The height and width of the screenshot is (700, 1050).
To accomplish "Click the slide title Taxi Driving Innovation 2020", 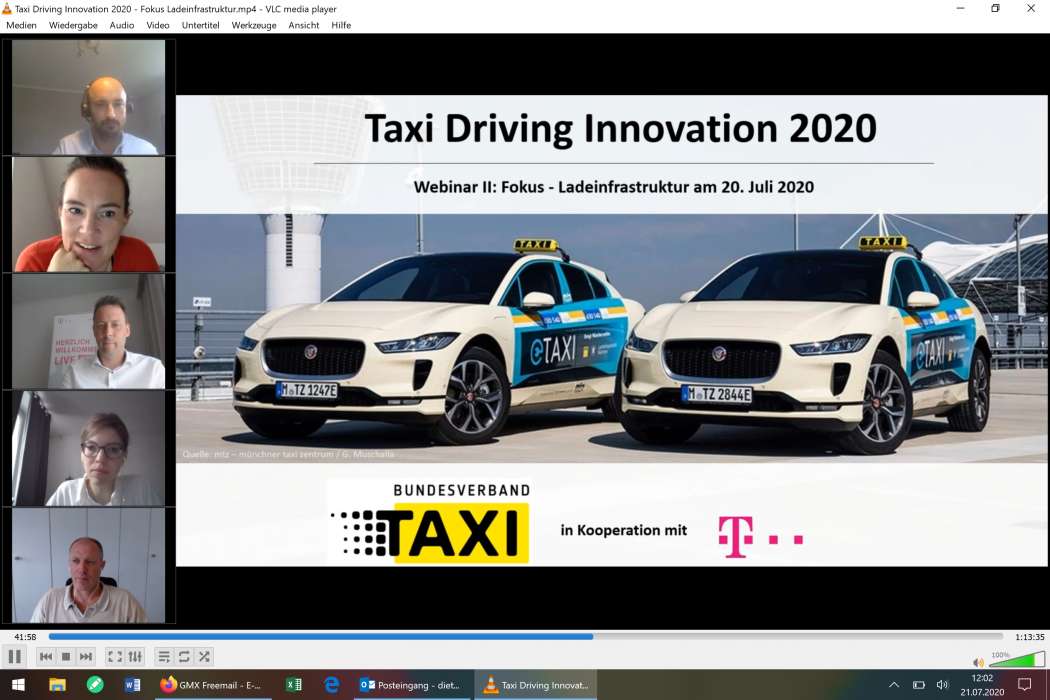I will pos(621,128).
